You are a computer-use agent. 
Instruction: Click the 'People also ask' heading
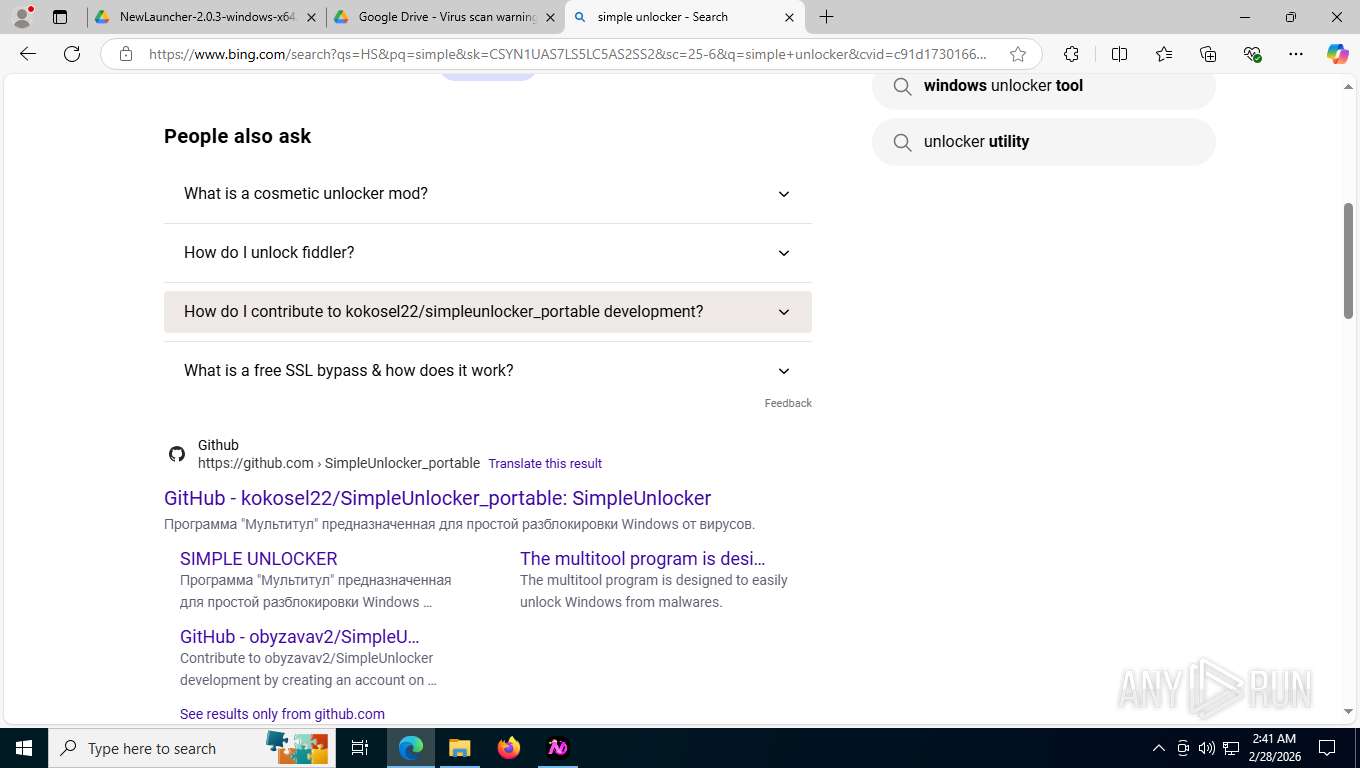[x=238, y=136]
